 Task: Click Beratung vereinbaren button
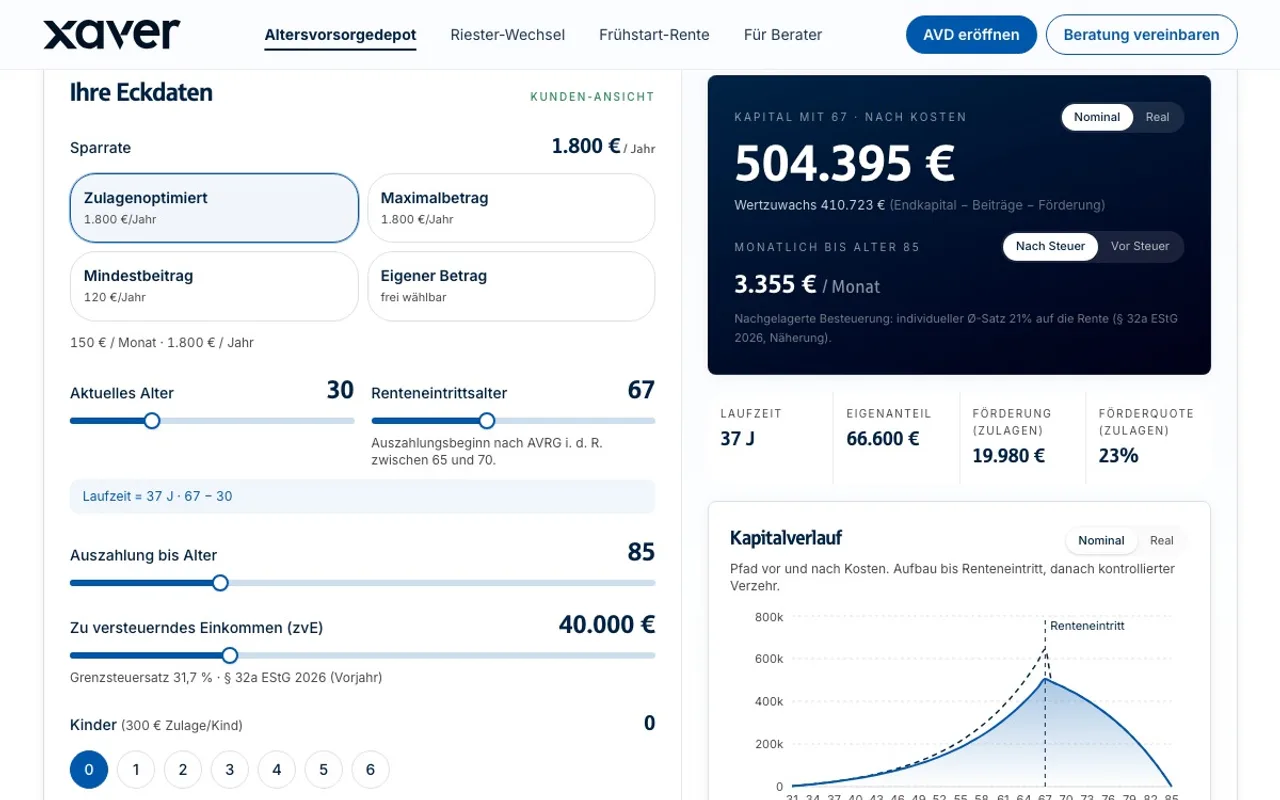pos(1141,35)
